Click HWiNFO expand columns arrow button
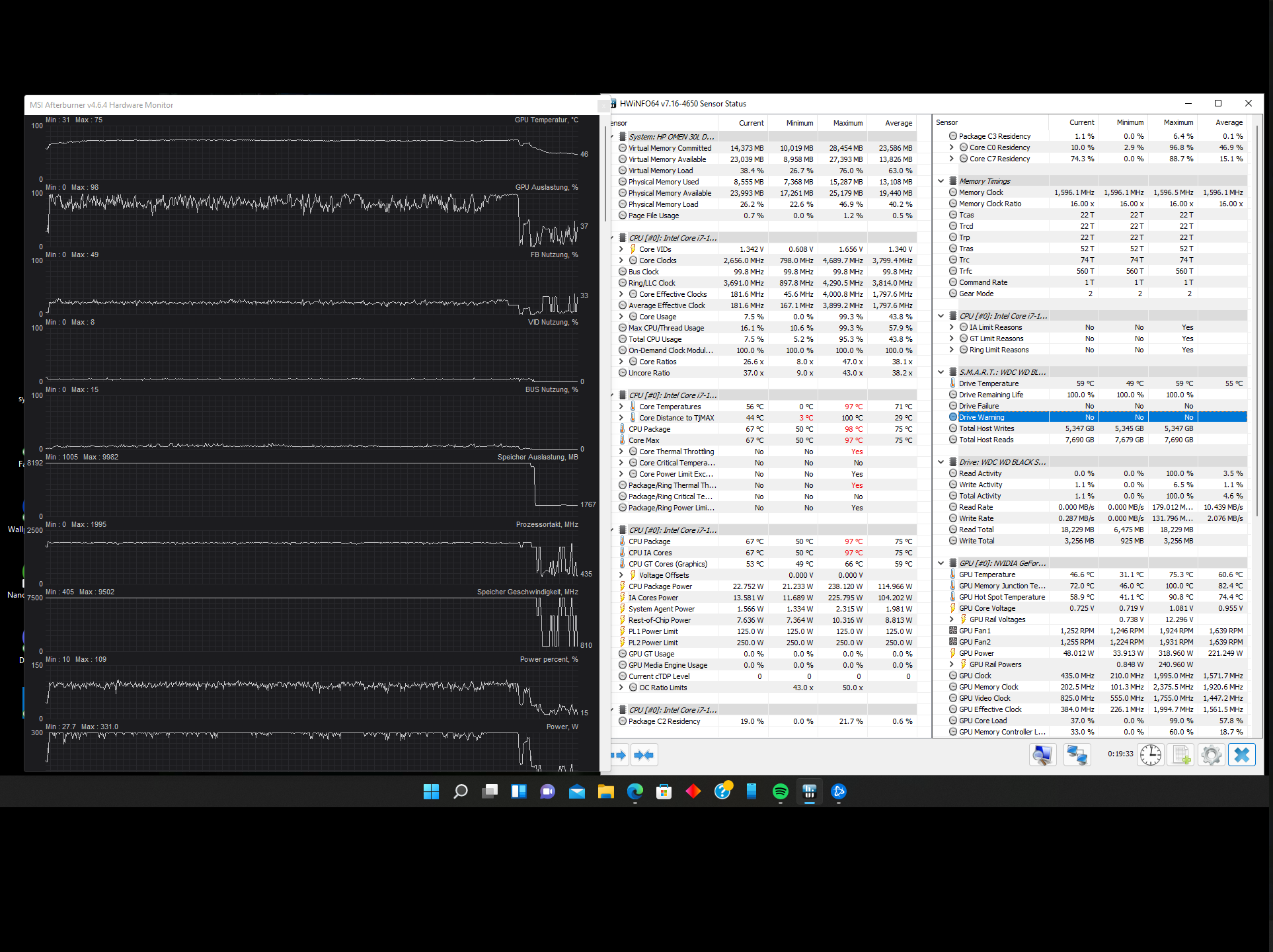Screen dimensions: 1273x952 coord(619,755)
